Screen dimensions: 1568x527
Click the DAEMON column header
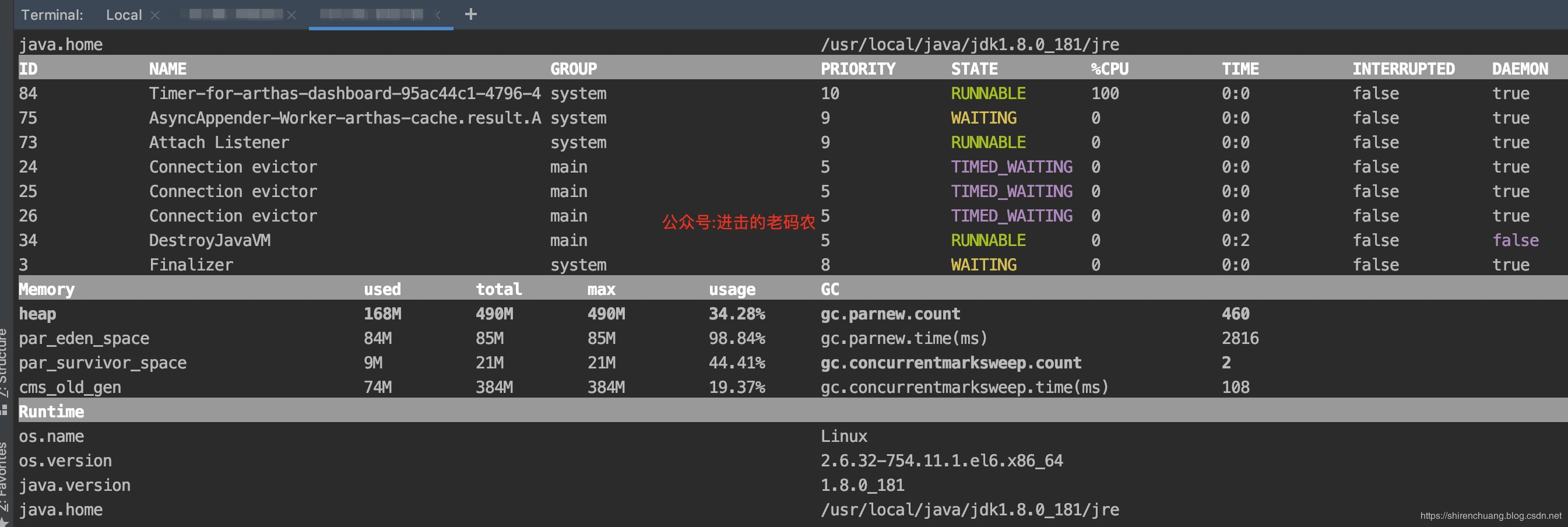(x=1520, y=69)
